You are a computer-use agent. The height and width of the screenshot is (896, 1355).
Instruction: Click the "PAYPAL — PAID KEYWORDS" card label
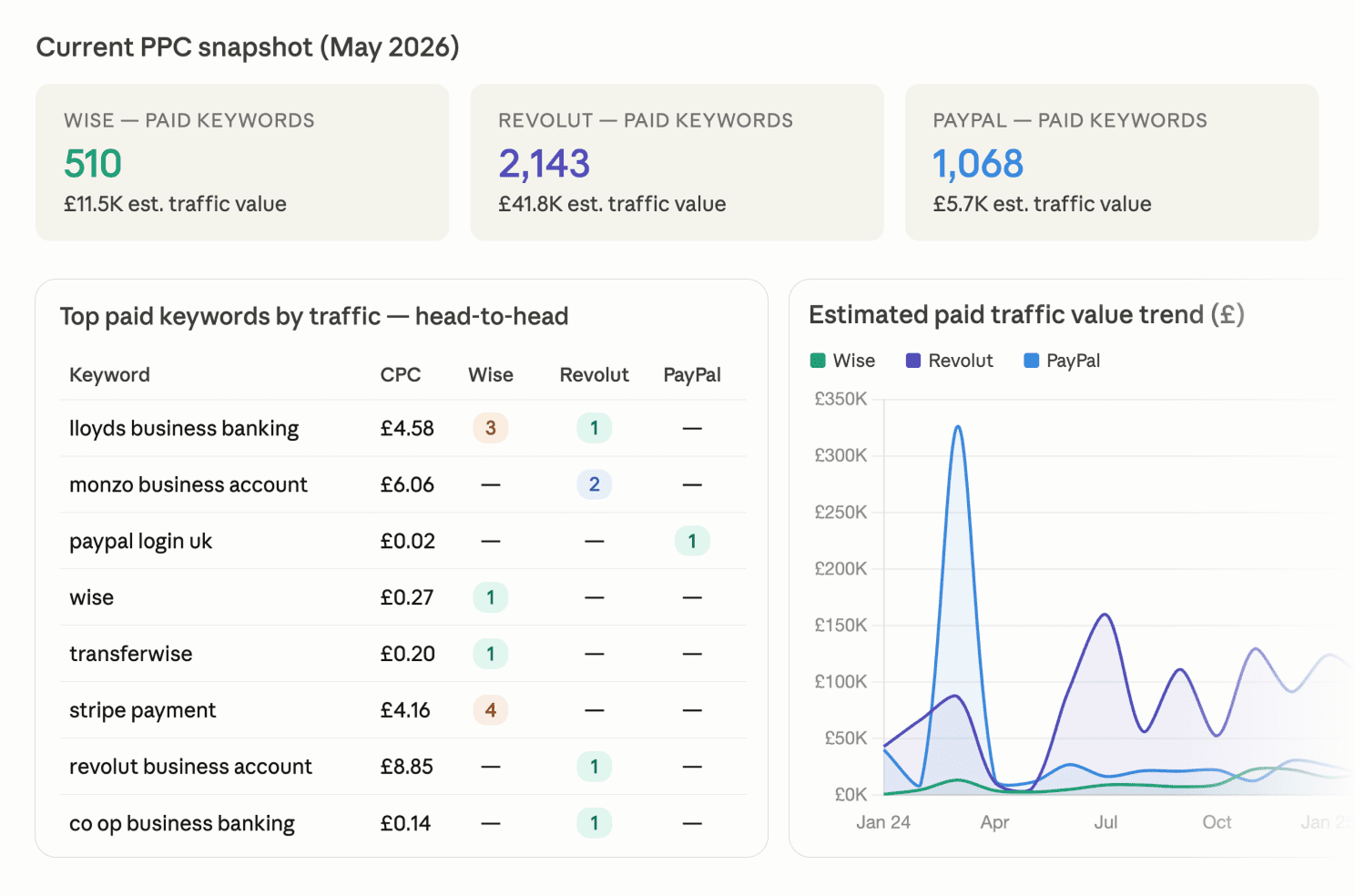pyautogui.click(x=1070, y=120)
